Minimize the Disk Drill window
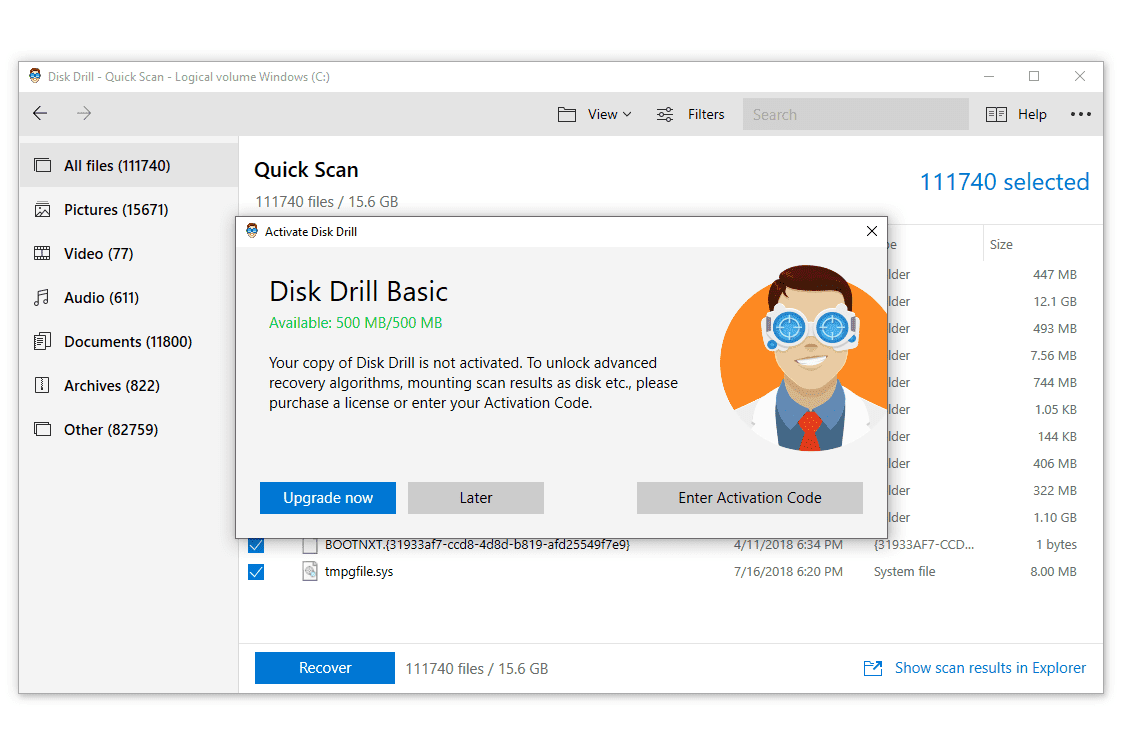 [989, 76]
